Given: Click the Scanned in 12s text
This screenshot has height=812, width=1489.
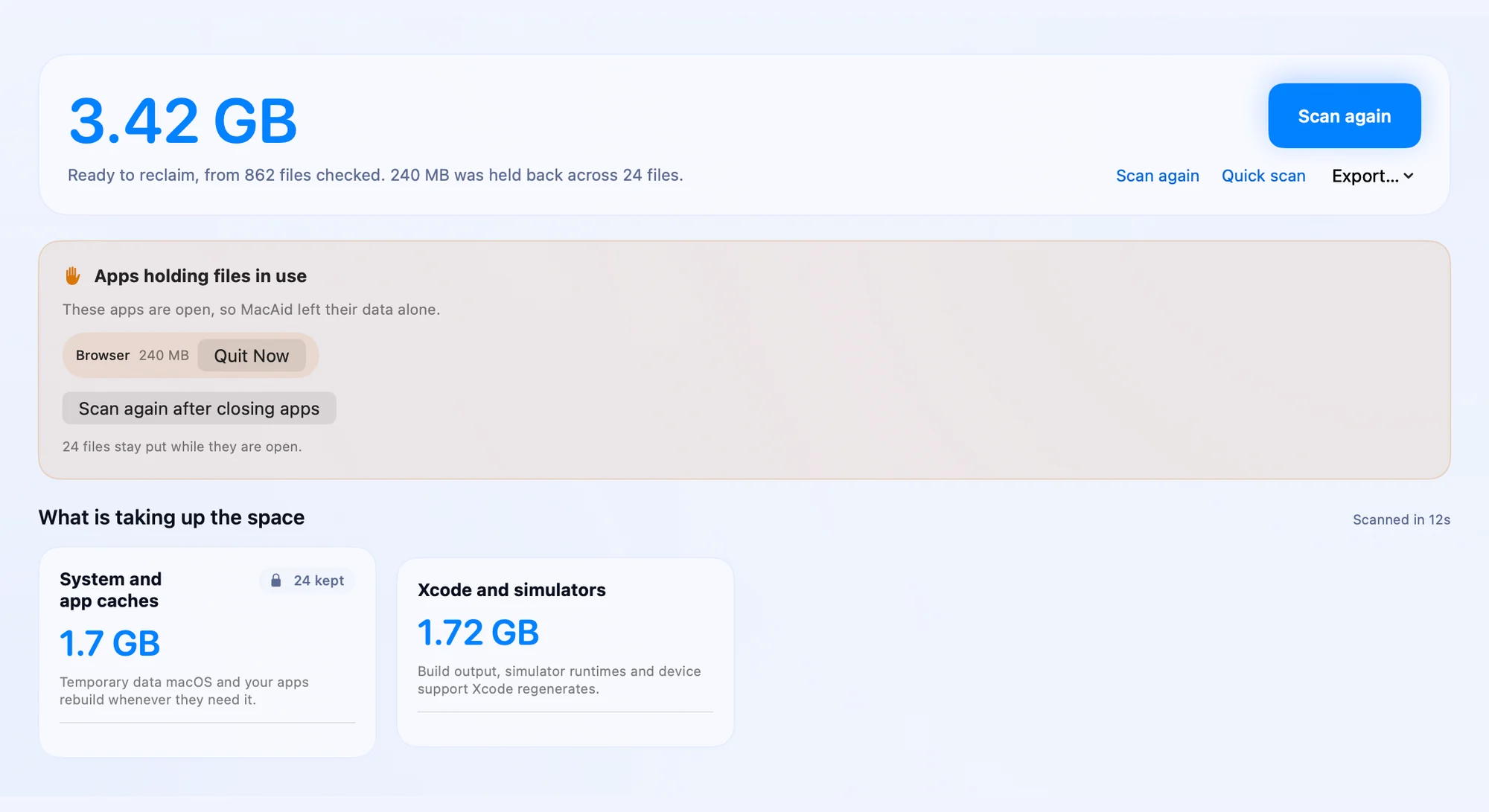Looking at the screenshot, I should point(1401,520).
